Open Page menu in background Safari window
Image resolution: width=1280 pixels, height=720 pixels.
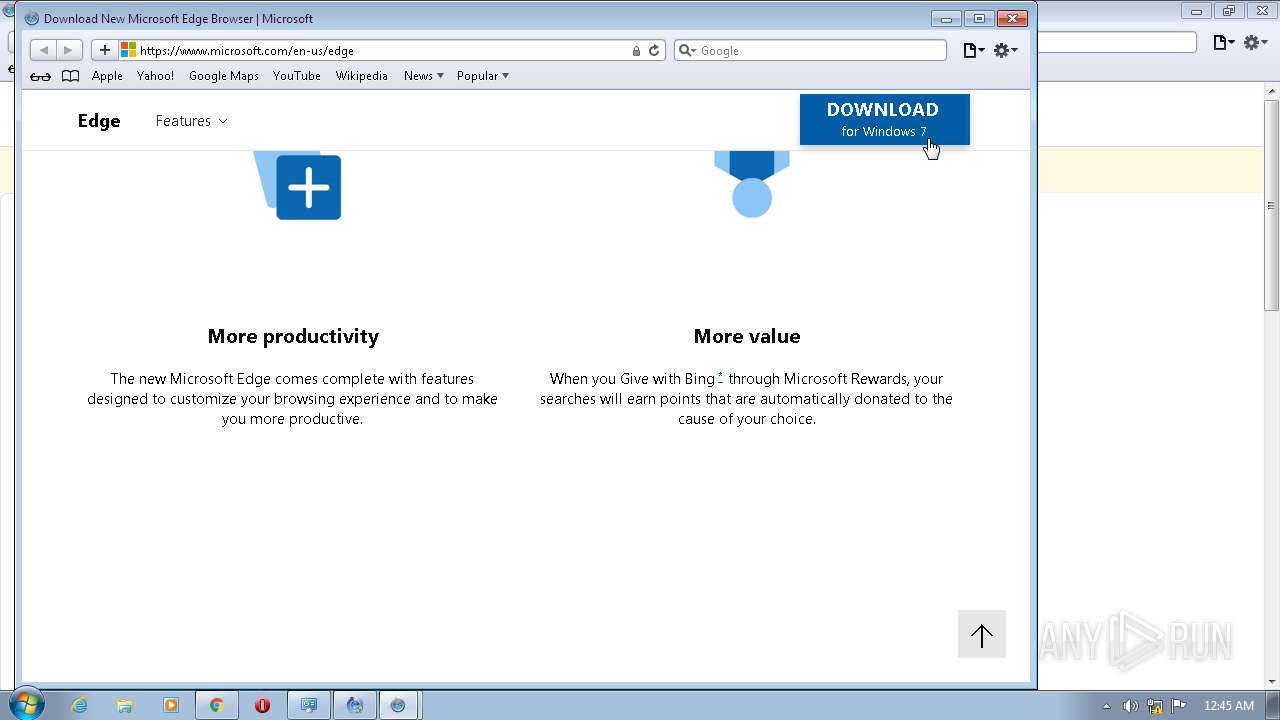click(1223, 42)
